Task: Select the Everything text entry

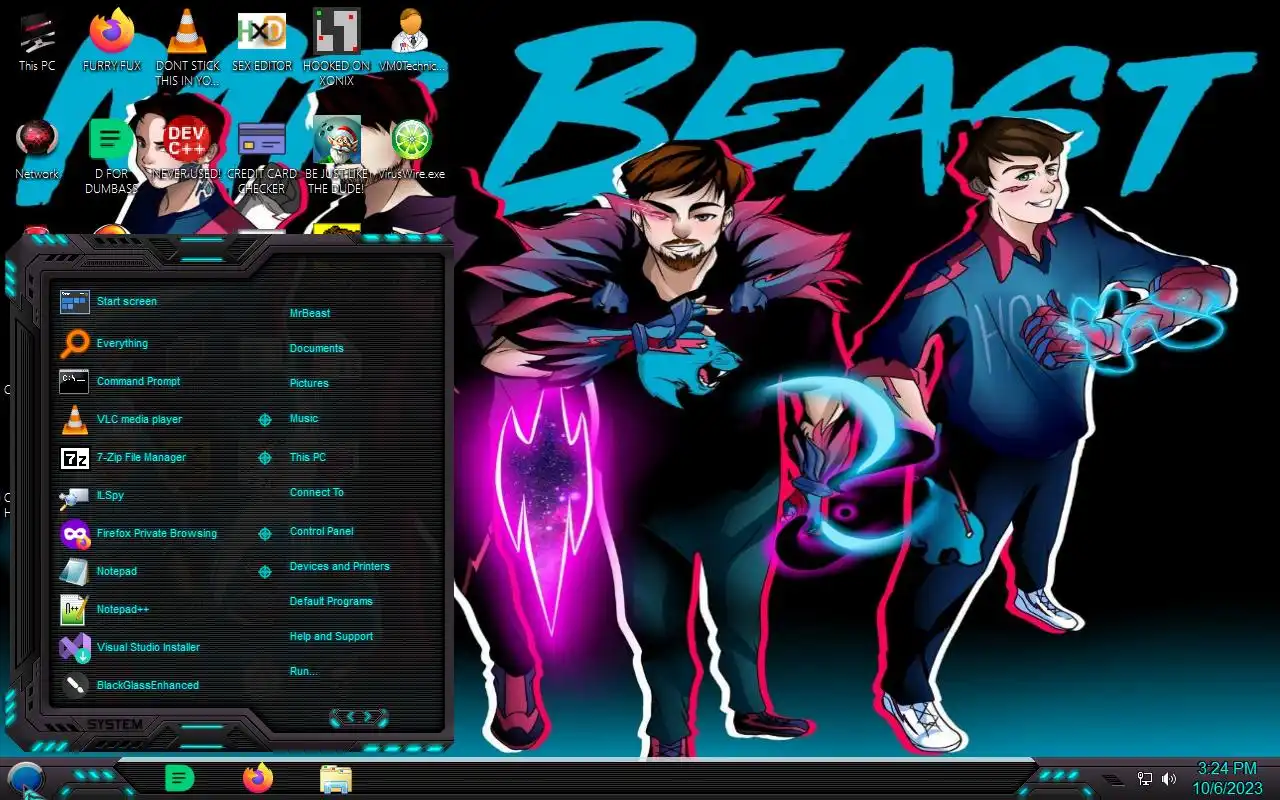Action: 122,343
